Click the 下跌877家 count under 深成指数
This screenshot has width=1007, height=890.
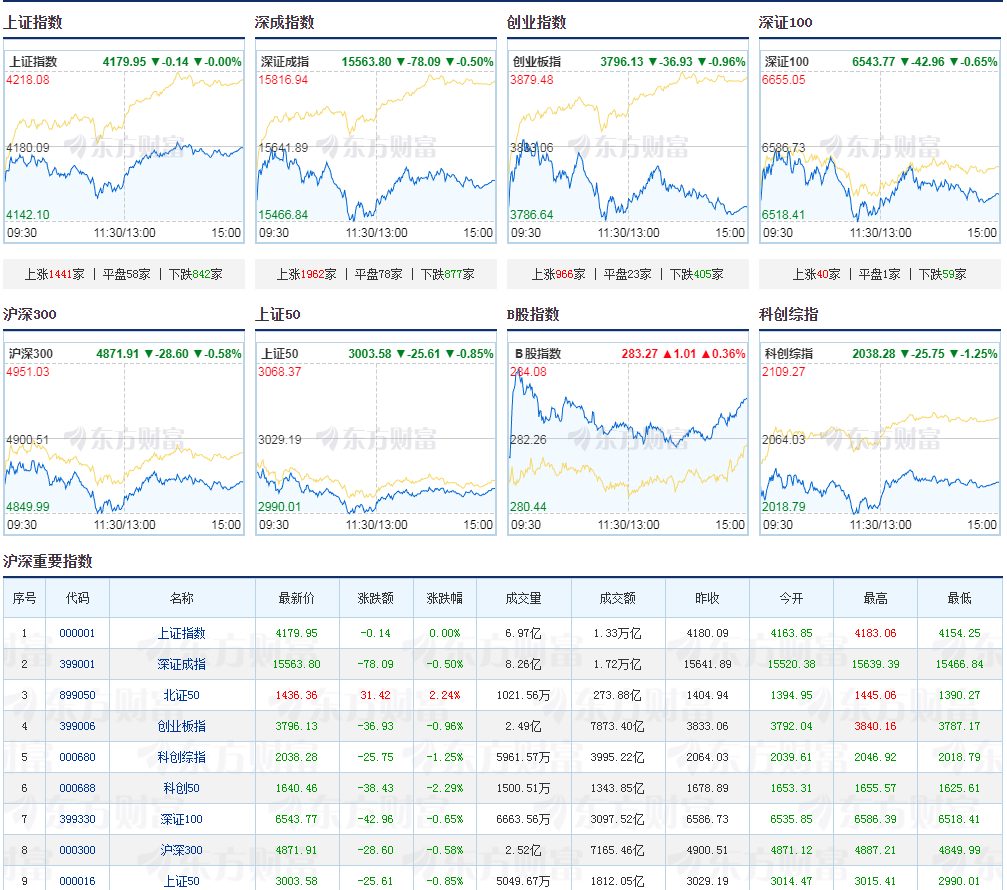pyautogui.click(x=448, y=274)
